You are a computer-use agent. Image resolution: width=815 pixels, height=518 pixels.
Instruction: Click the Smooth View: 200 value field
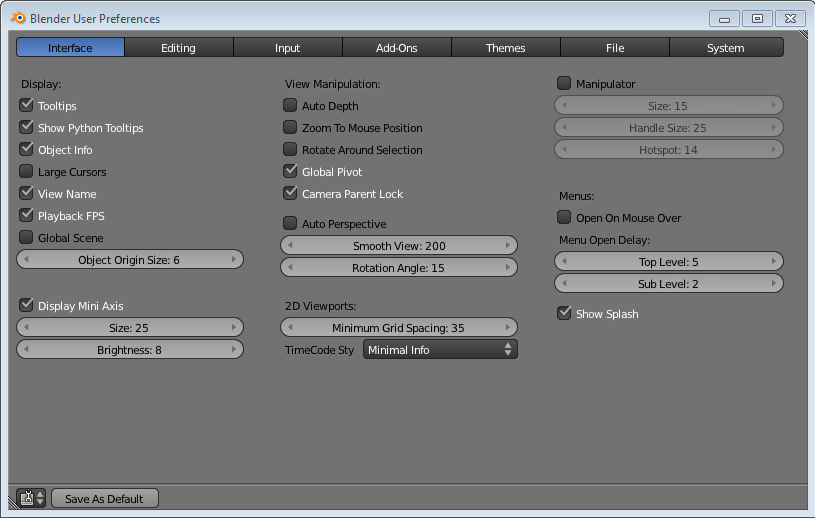[399, 245]
